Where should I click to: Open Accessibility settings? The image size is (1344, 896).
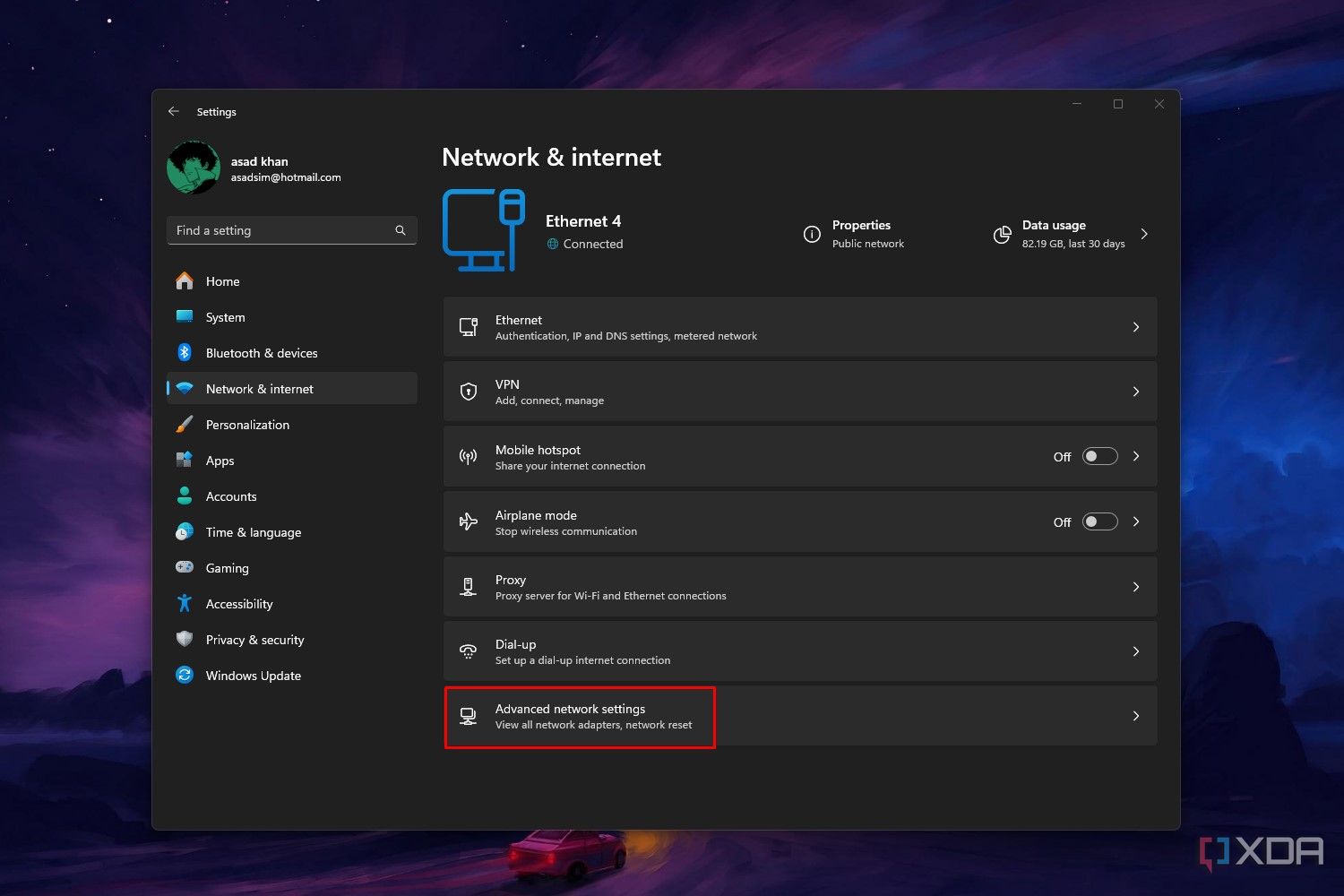291,604
